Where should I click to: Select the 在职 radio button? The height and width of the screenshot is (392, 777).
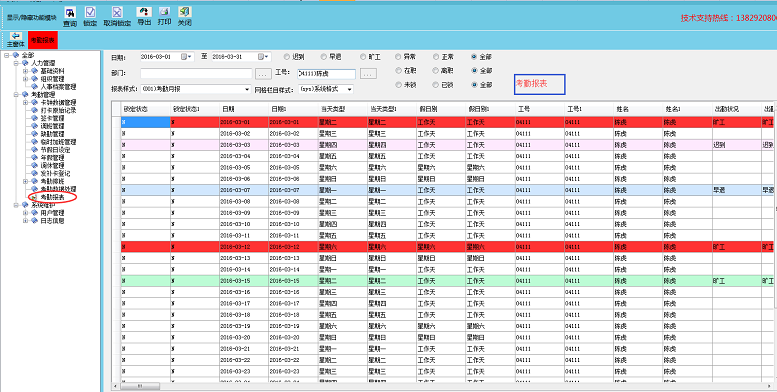tap(398, 71)
